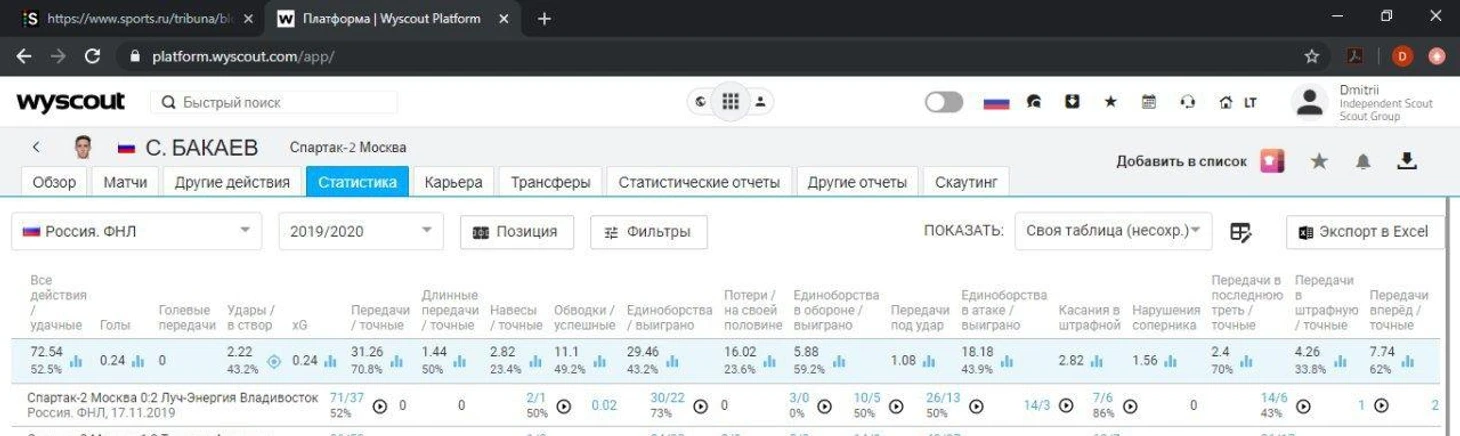Click 'Добавить в список' label
This screenshot has width=1460, height=436.
point(1181,161)
